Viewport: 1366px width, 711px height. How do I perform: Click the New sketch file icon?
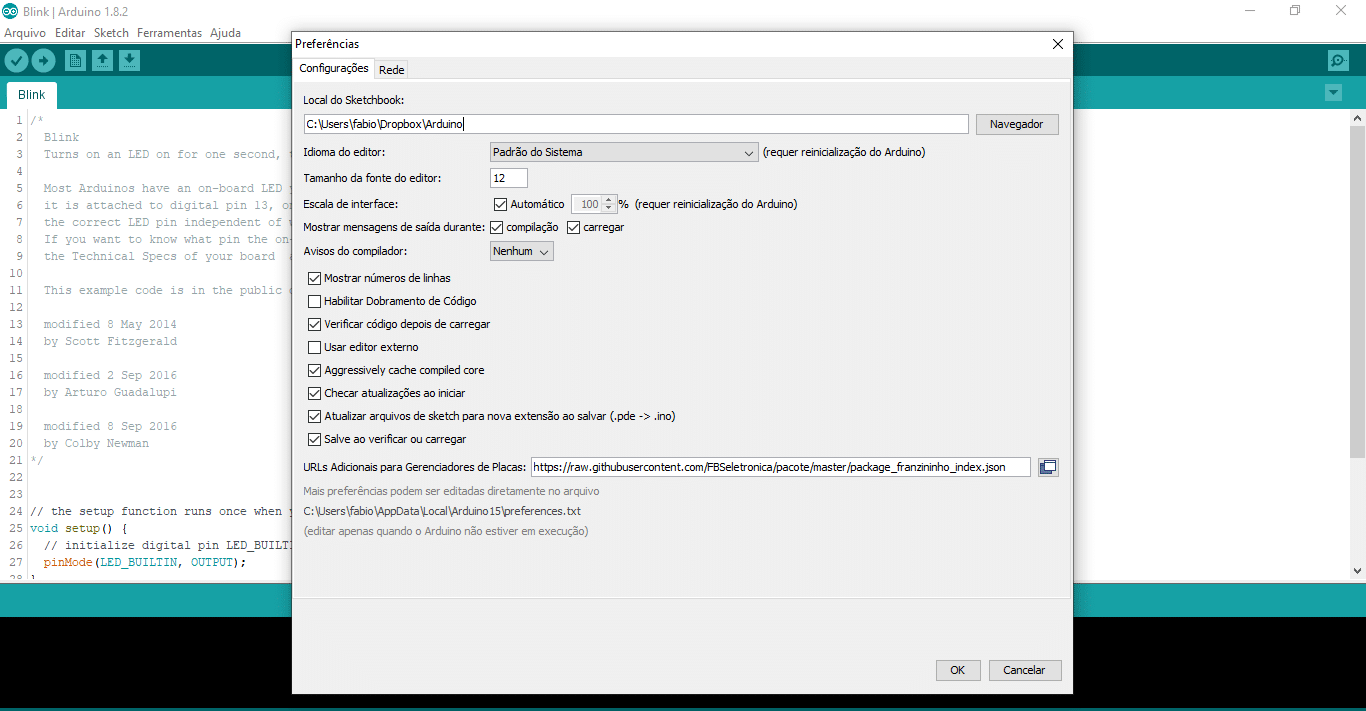(75, 61)
